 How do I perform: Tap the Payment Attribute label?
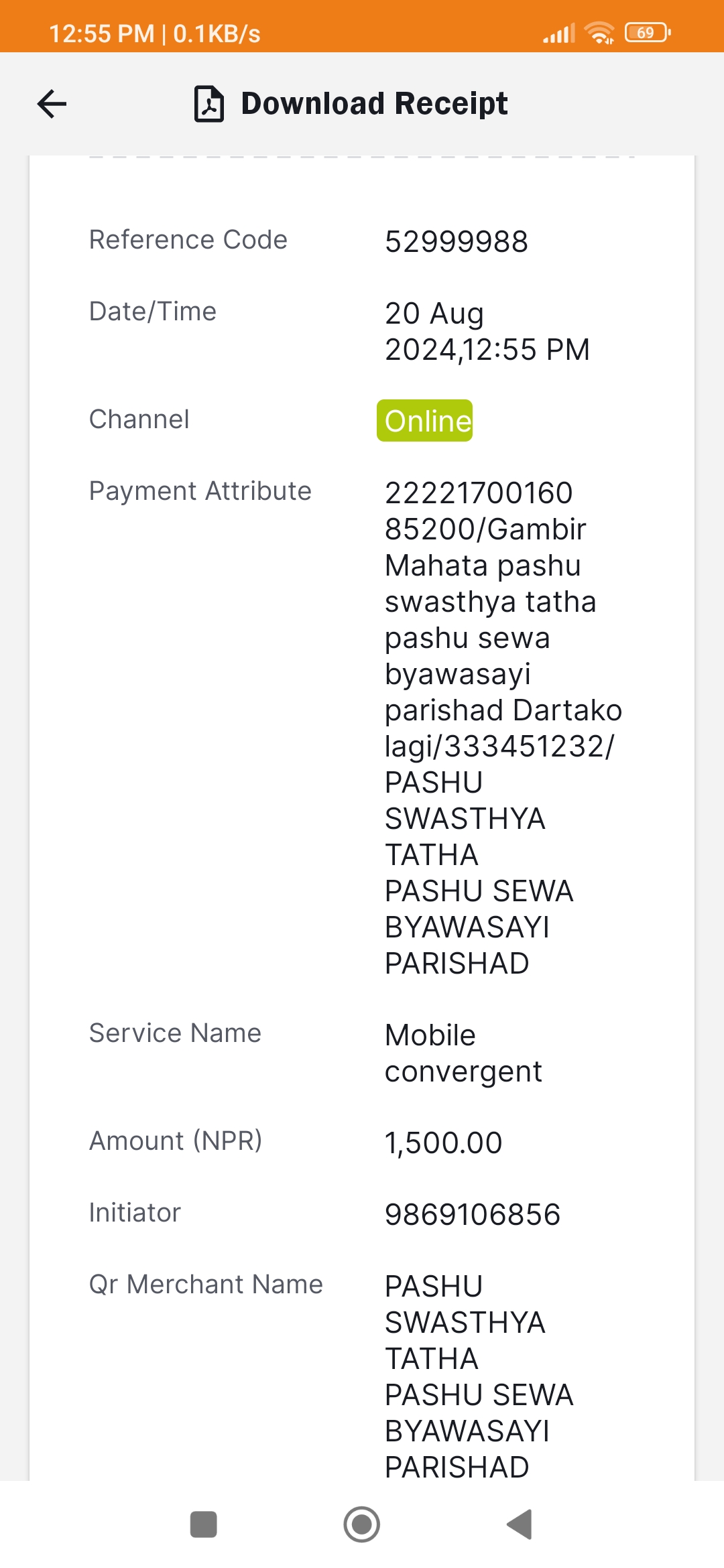(x=200, y=491)
